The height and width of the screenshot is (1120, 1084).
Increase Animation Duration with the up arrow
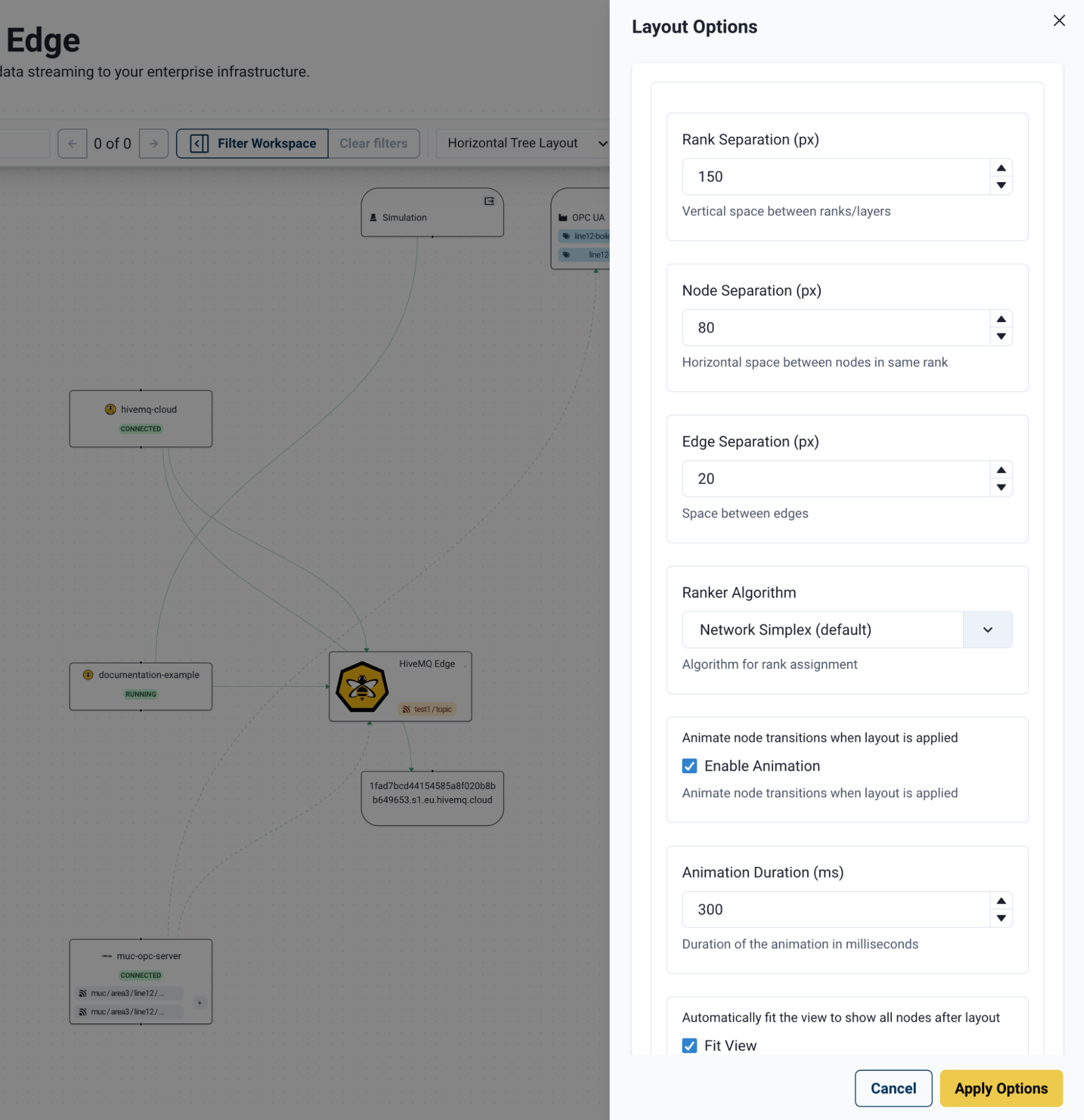[1001, 901]
